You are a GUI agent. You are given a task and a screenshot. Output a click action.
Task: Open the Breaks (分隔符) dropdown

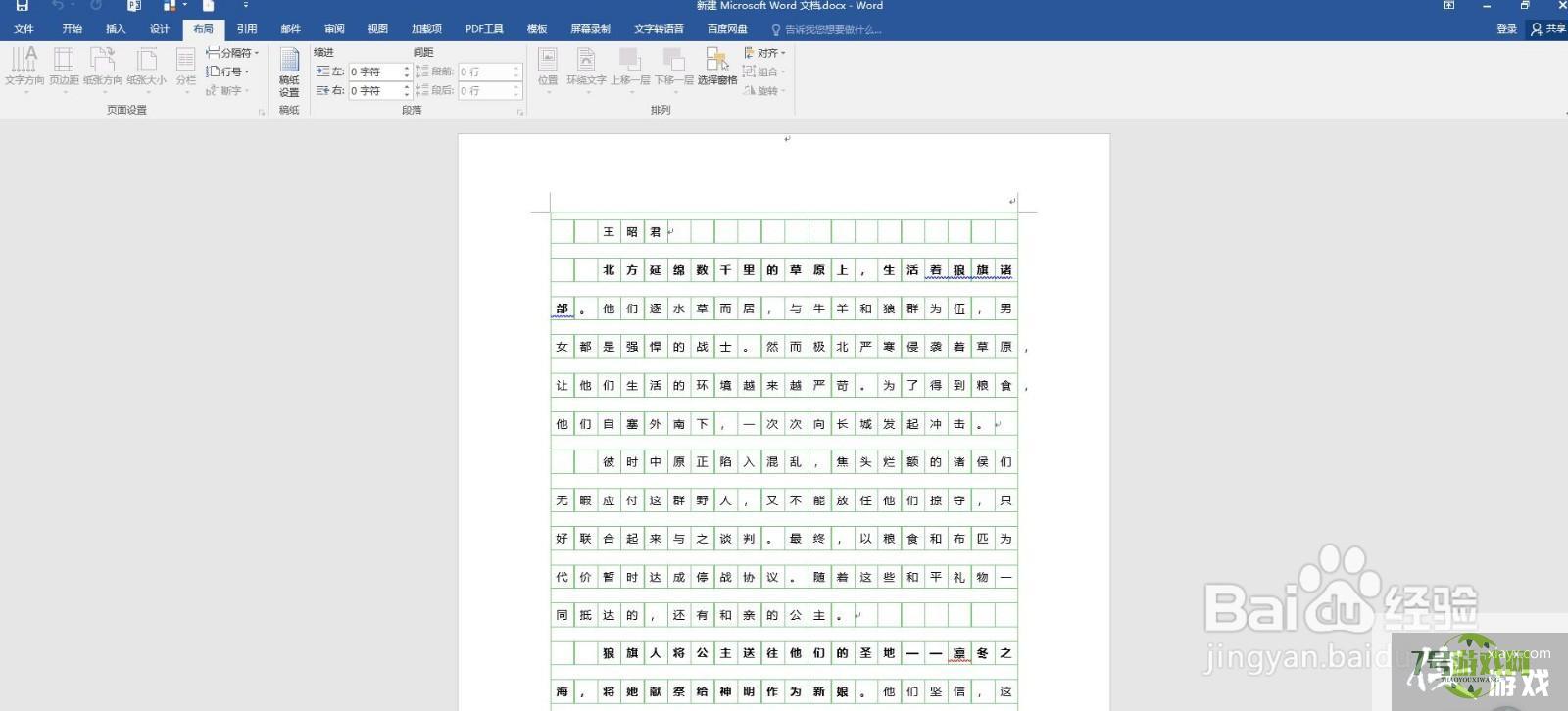pyautogui.click(x=233, y=53)
